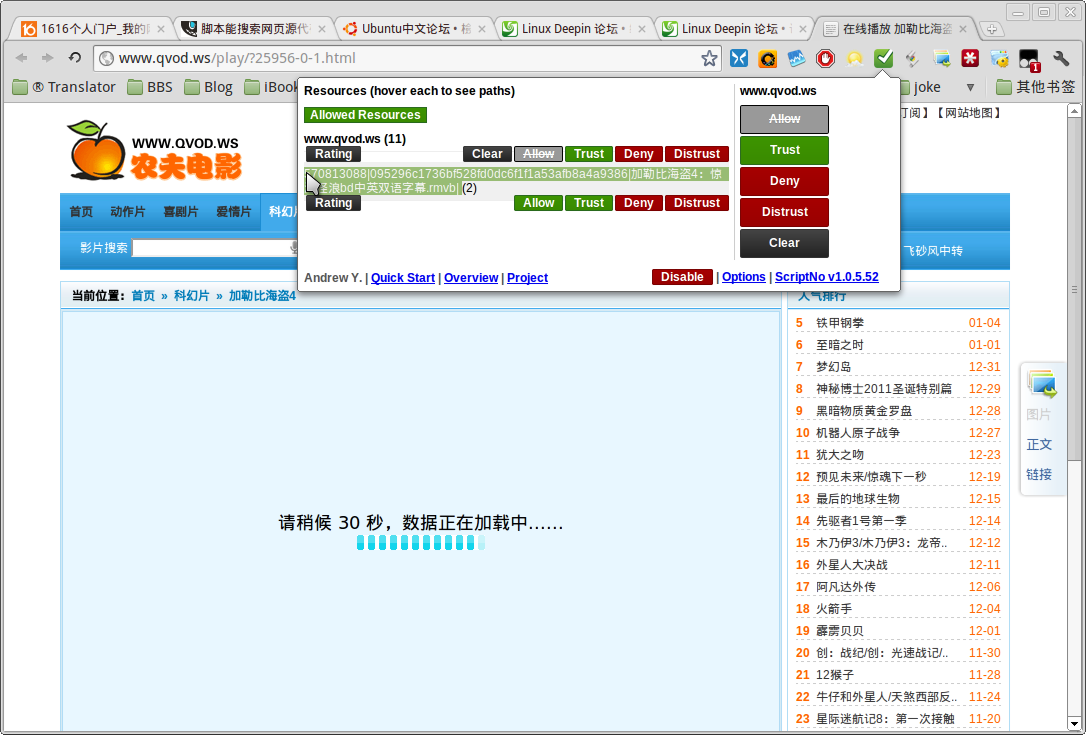The image size is (1086, 735).
Task: Open 铁甲钢拳 in the ranking list
Action: click(x=839, y=323)
